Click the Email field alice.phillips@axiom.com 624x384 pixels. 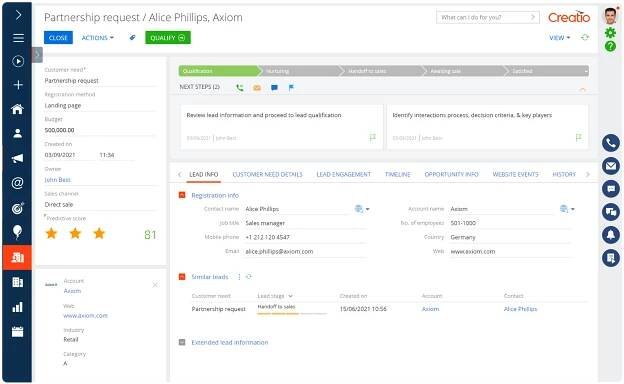point(305,251)
